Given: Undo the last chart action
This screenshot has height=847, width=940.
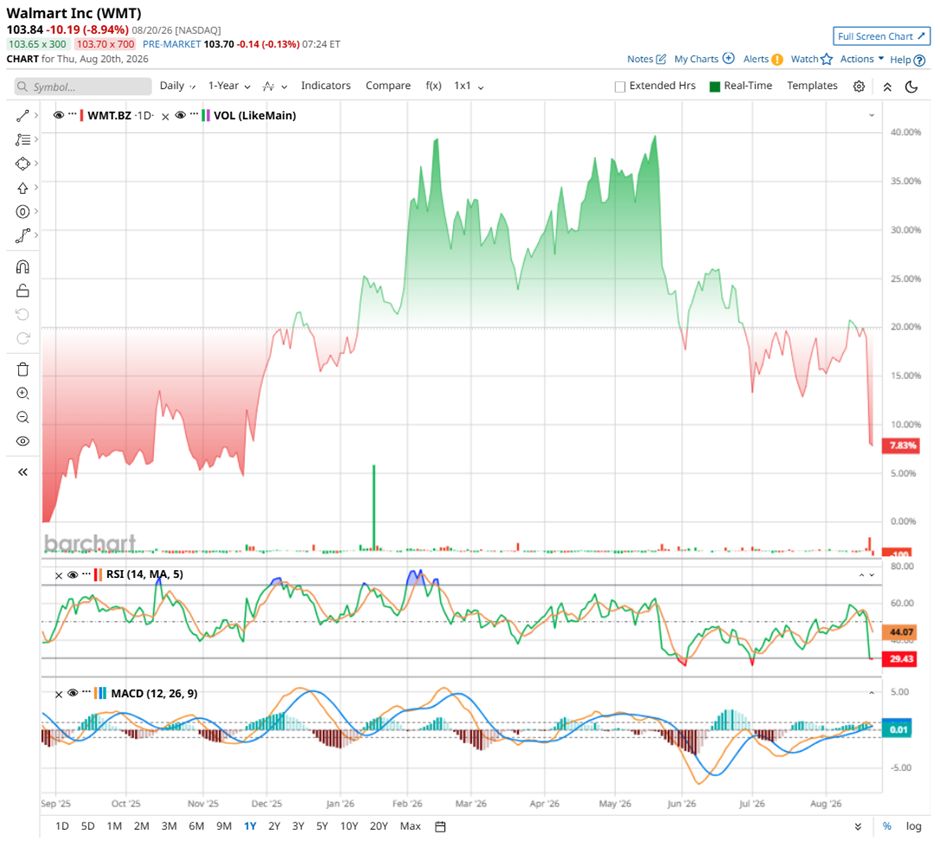Looking at the screenshot, I should pos(23,315).
